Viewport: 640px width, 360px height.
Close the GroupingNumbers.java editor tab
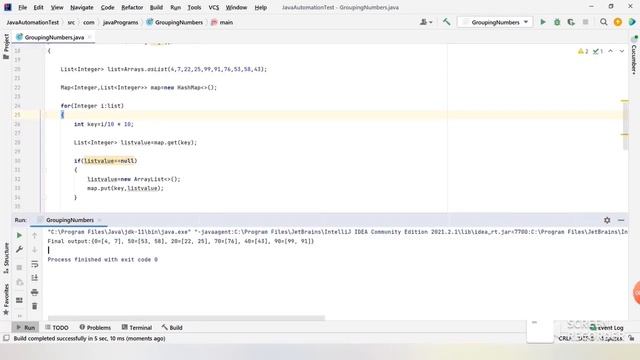pos(89,37)
